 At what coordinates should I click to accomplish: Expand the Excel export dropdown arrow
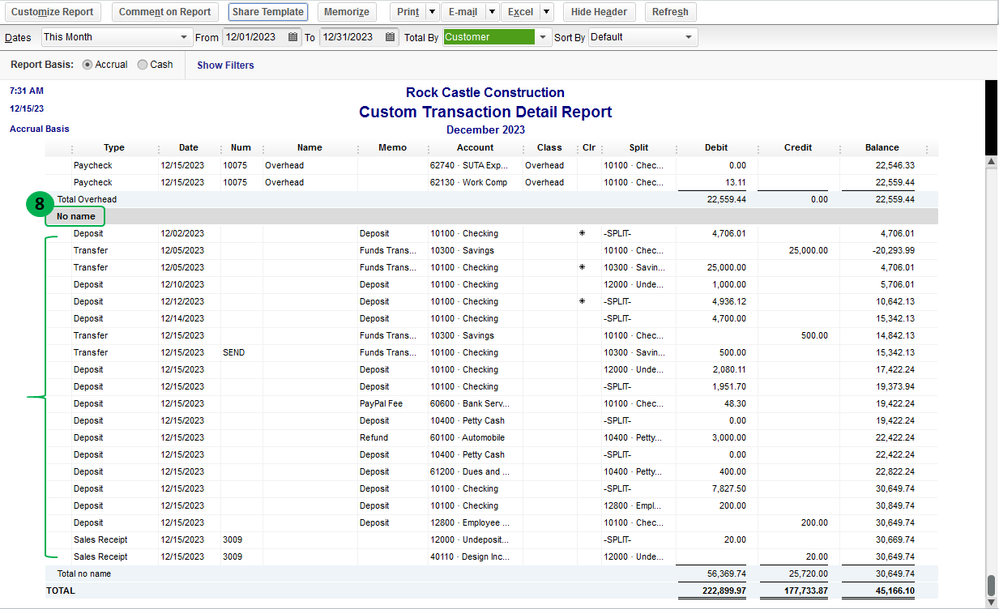pos(547,12)
